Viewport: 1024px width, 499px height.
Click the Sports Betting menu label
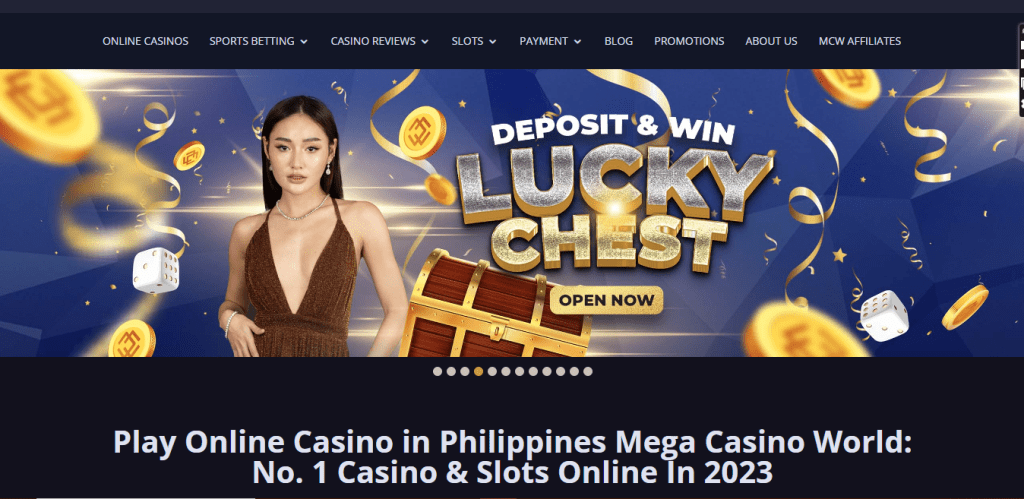tap(251, 40)
